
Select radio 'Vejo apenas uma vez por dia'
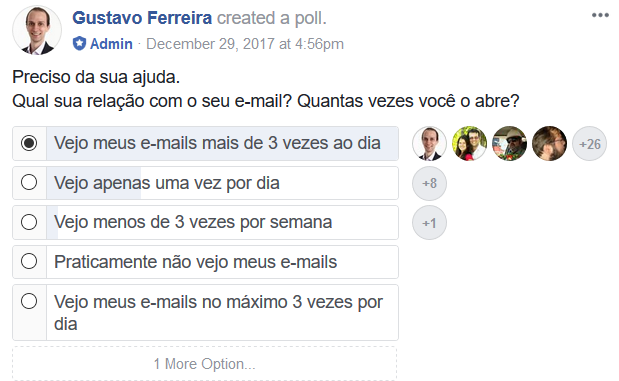tap(29, 182)
